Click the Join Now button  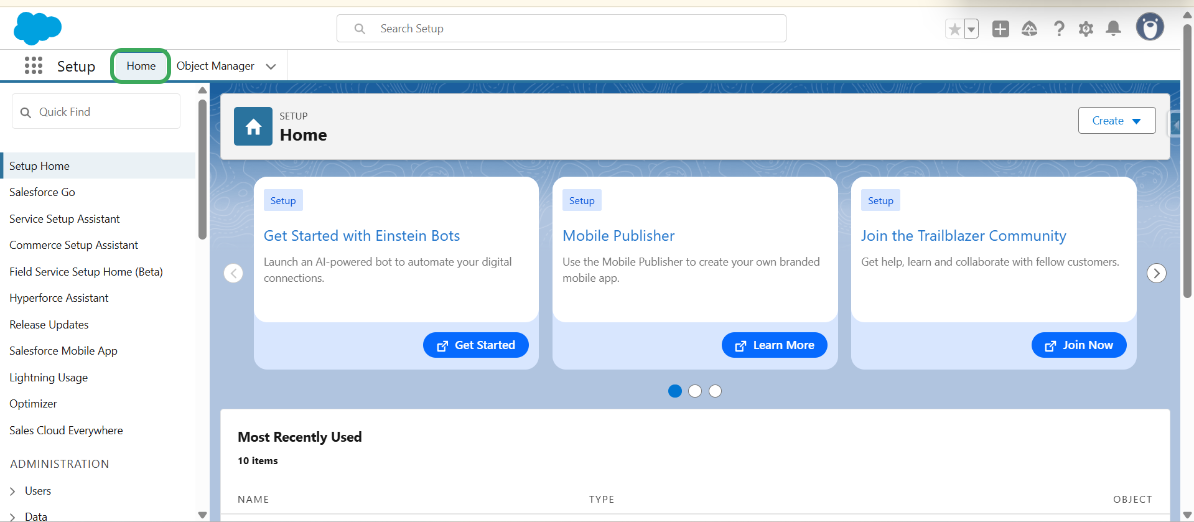[x=1079, y=345]
